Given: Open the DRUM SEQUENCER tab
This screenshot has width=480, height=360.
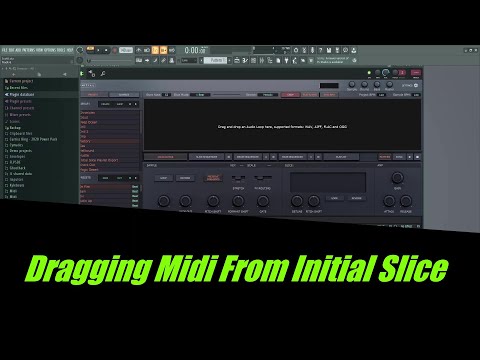Looking at the screenshot, I should click(x=248, y=157).
